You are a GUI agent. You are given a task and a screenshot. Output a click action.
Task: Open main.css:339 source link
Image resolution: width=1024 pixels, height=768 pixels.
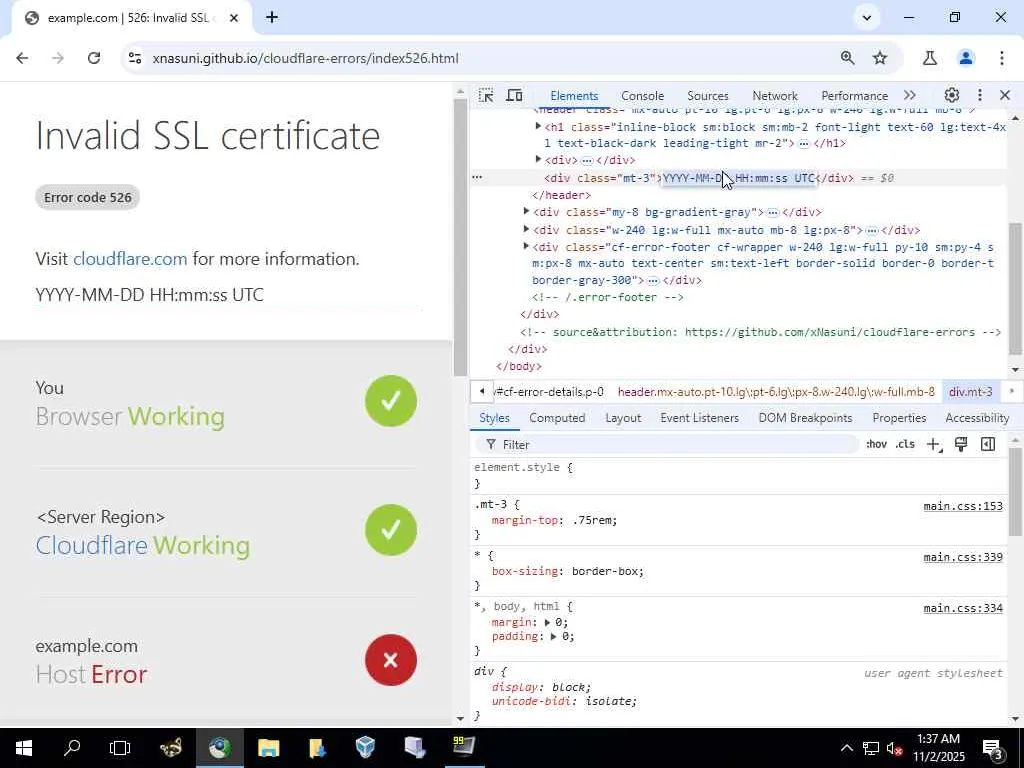click(963, 557)
